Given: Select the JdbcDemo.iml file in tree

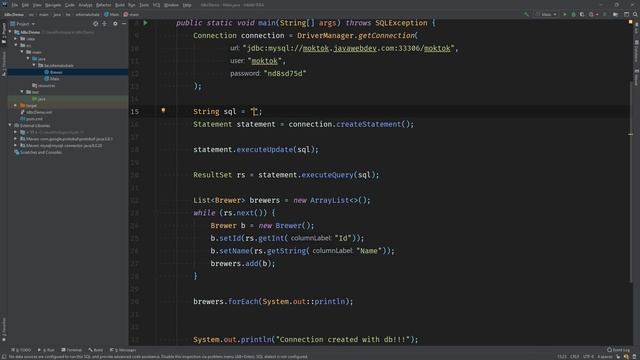Looking at the screenshot, I should pyautogui.click(x=36, y=112).
